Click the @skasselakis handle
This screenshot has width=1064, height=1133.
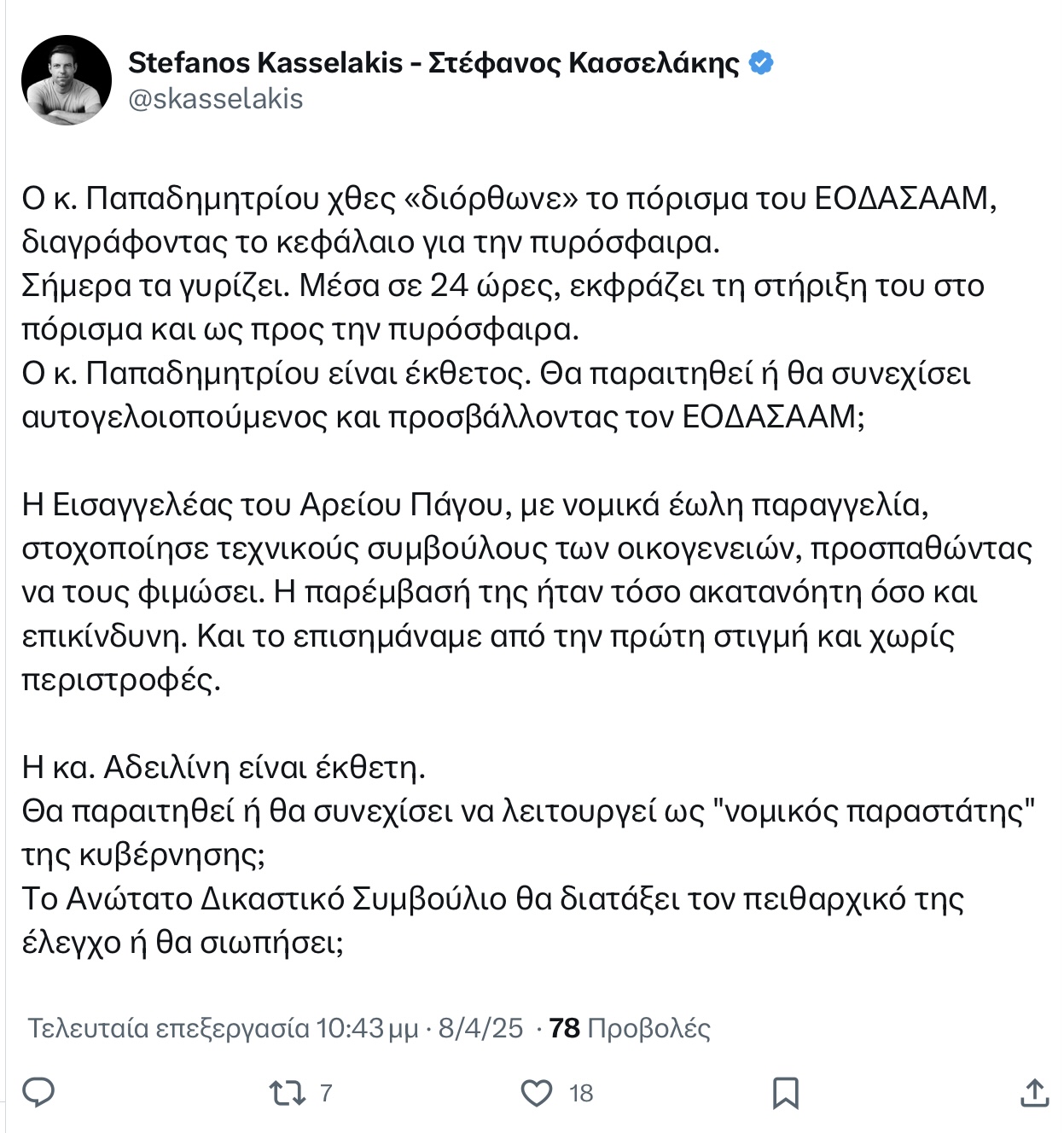coord(215,99)
